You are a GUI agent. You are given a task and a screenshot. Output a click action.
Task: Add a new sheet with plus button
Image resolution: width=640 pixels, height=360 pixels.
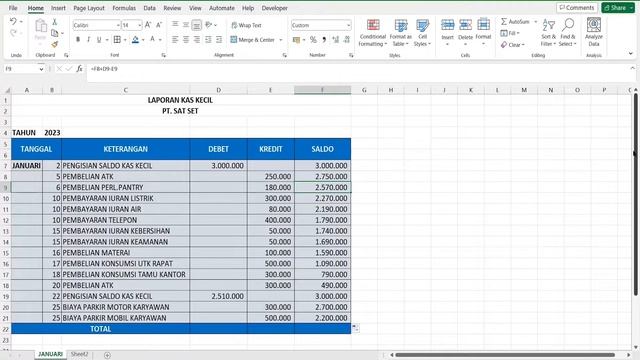click(107, 355)
